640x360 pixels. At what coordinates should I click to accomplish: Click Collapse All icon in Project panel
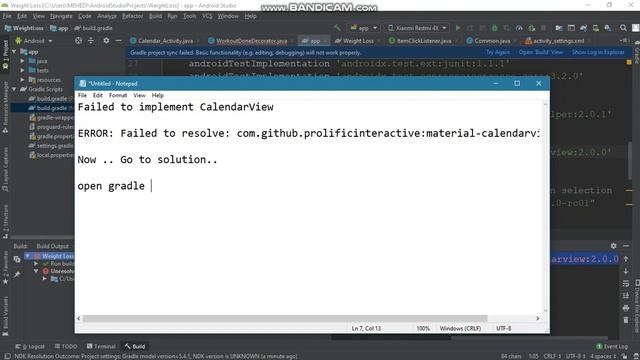91,40
